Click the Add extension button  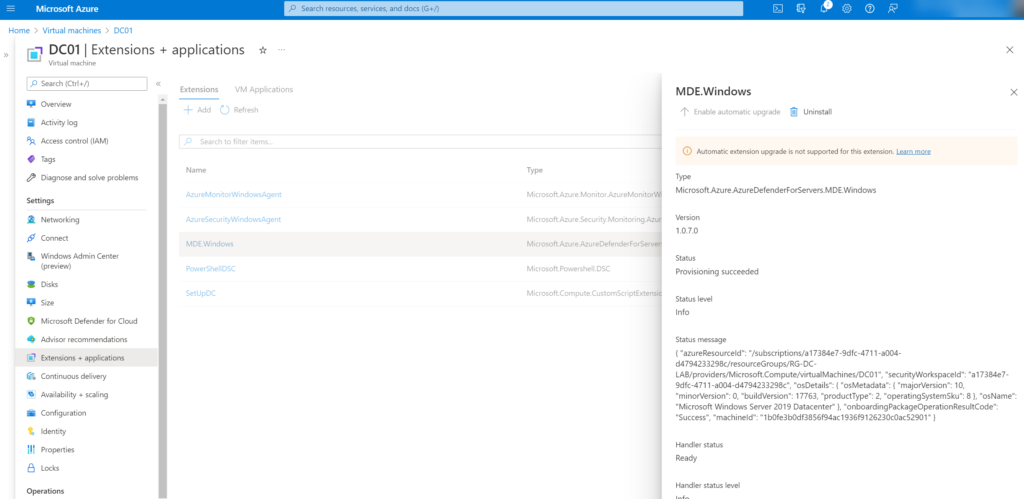197,110
